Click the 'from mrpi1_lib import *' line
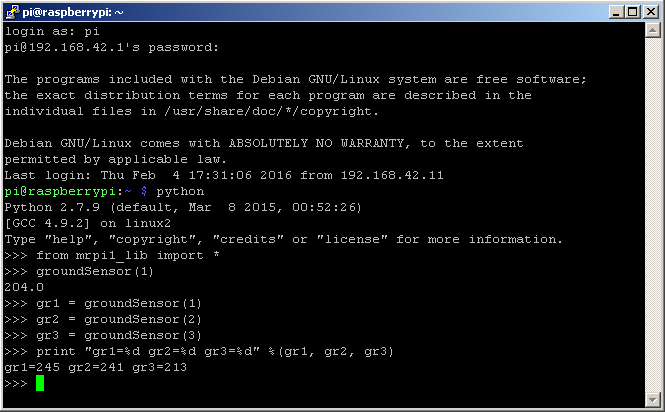The width and height of the screenshot is (665, 412). (128, 255)
